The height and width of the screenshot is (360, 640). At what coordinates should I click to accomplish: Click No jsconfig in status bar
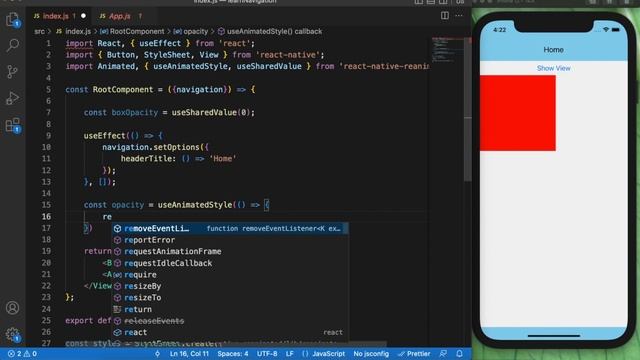coord(371,353)
